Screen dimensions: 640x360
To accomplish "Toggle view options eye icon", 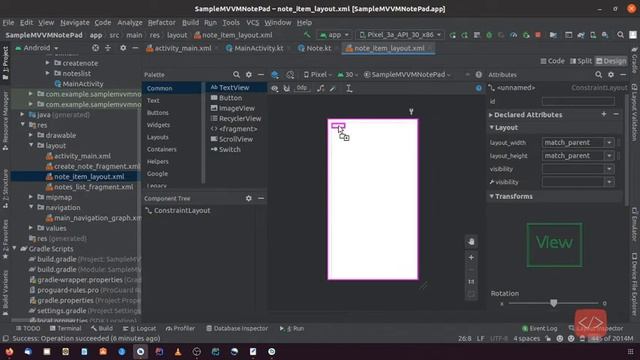I will coord(275,88).
